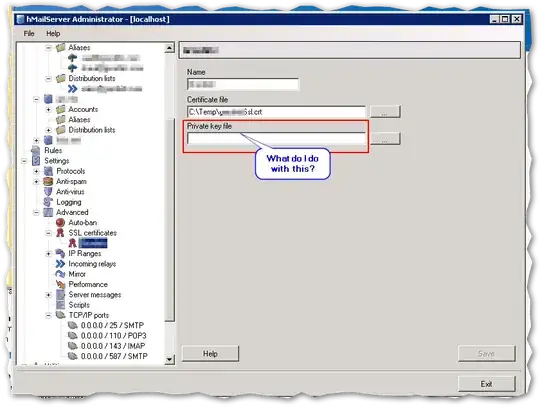This screenshot has height=406, width=540.
Task: Select the Settings checklist icon
Action: [36, 161]
